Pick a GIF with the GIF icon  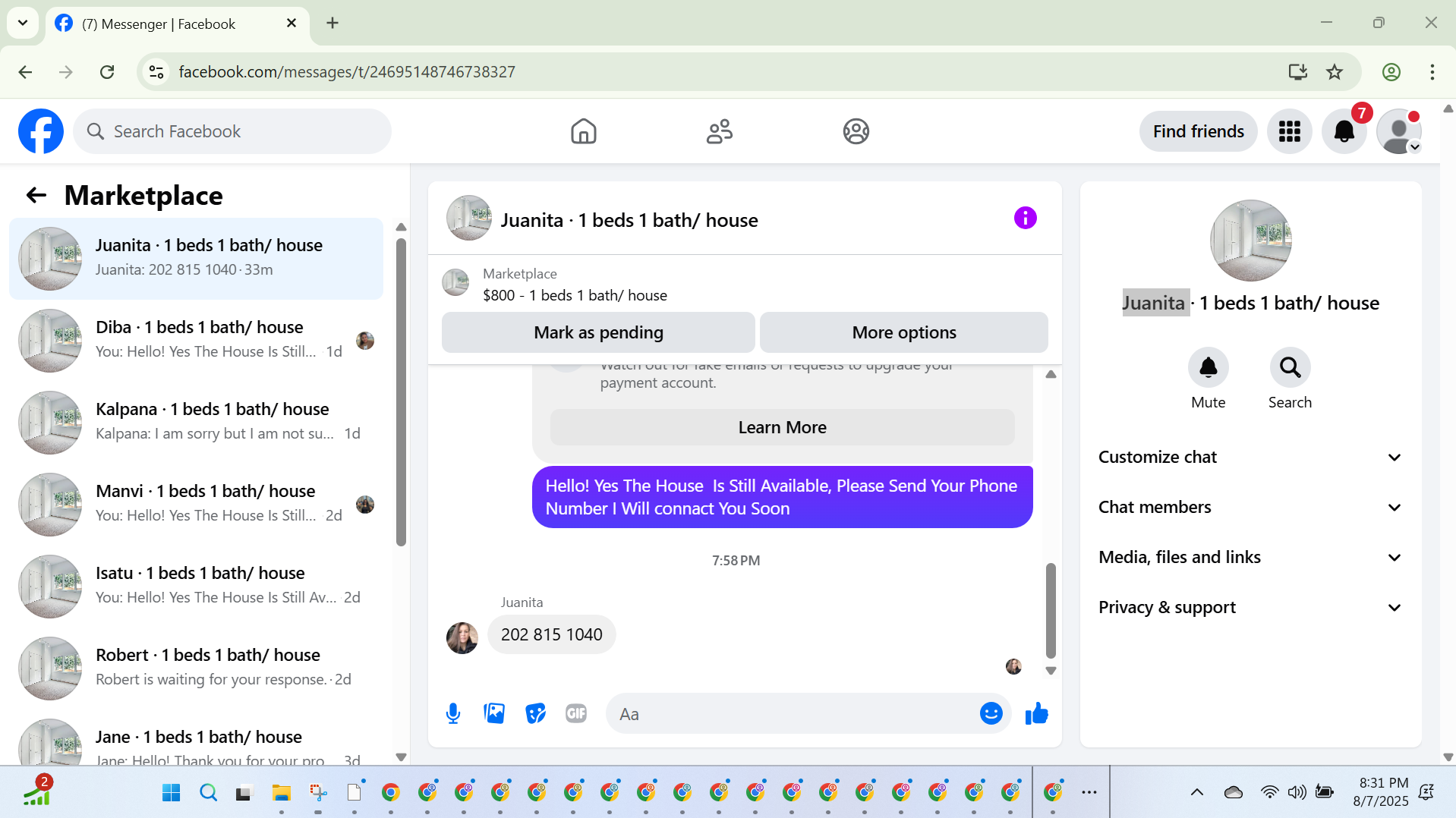click(576, 713)
